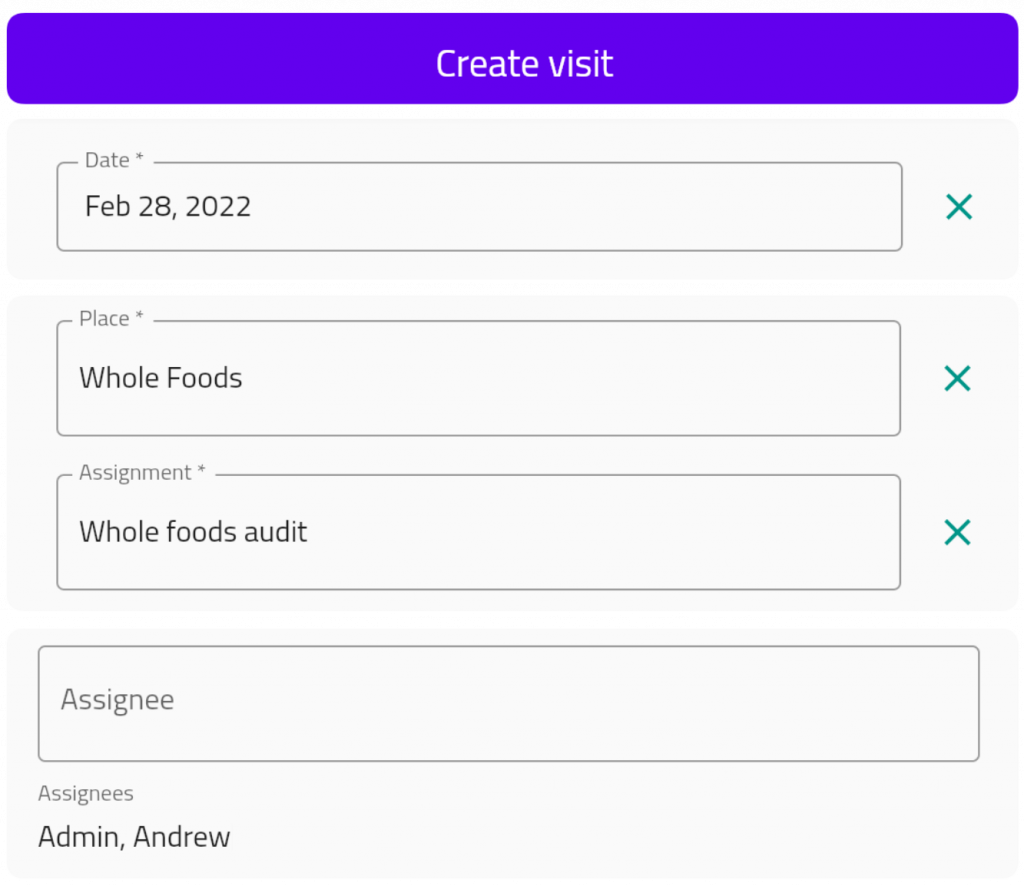The width and height of the screenshot is (1024, 886).
Task: Clear the Place field with its X icon
Action: (x=957, y=378)
